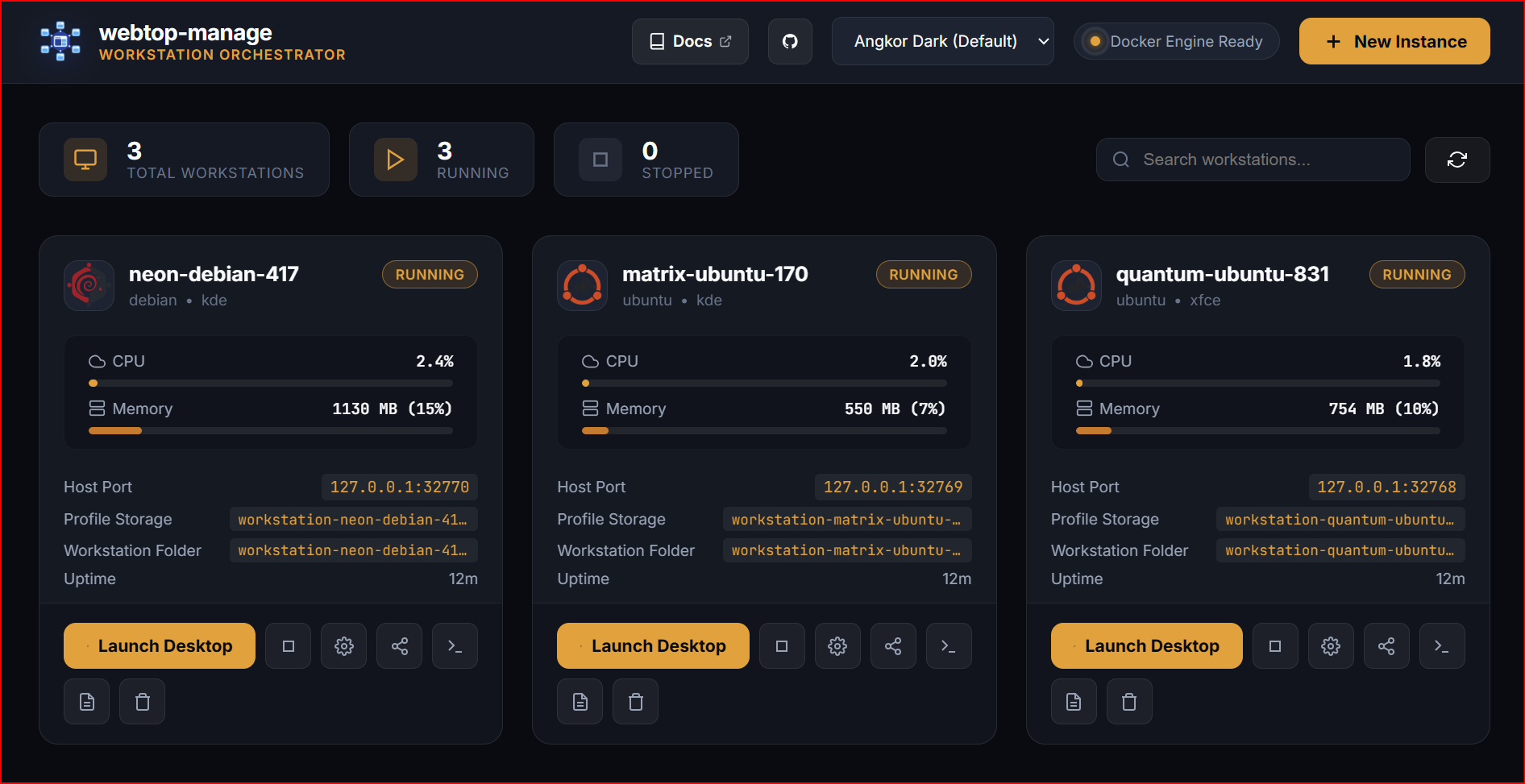The height and width of the screenshot is (784, 1525).
Task: View logs for matrix-ubuntu-170
Action: (x=580, y=702)
